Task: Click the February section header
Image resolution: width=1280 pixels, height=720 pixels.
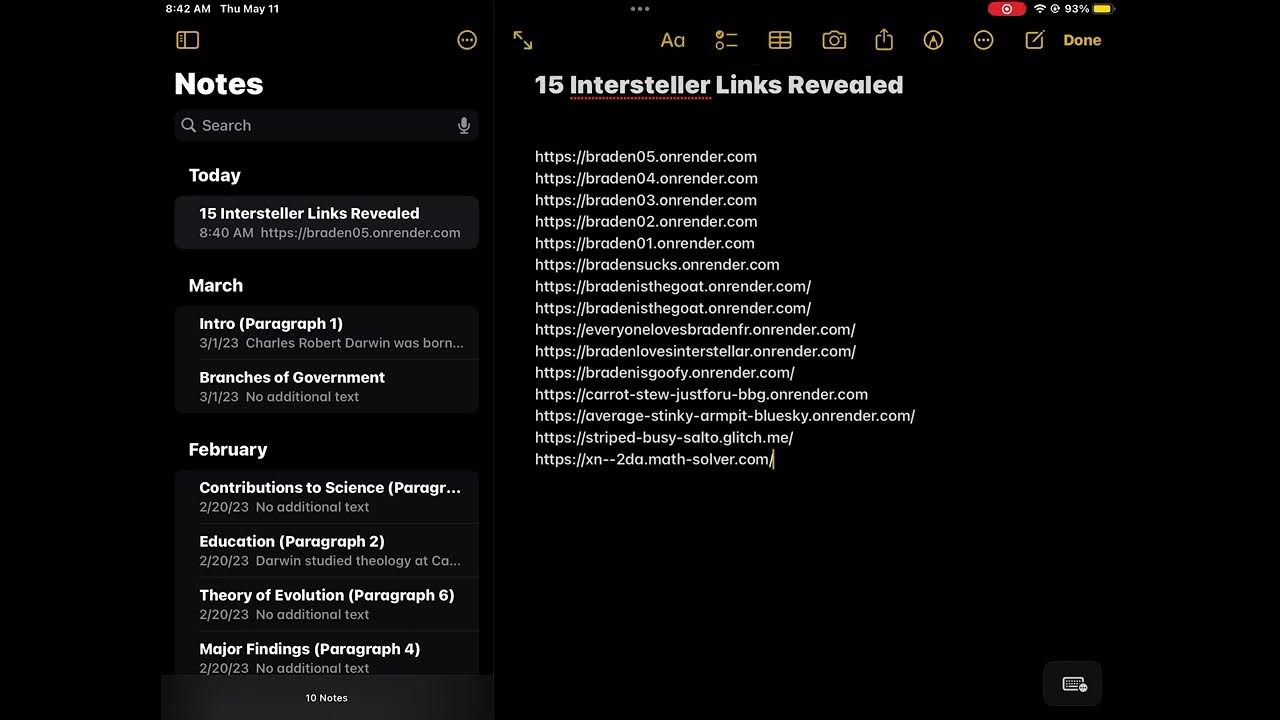Action: (x=228, y=449)
